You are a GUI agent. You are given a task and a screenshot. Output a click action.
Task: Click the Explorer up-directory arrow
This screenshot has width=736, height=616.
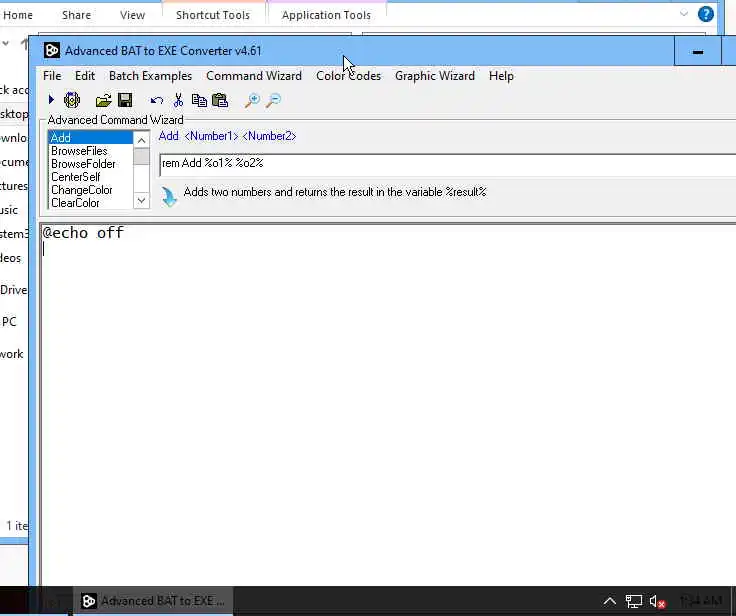pos(24,43)
